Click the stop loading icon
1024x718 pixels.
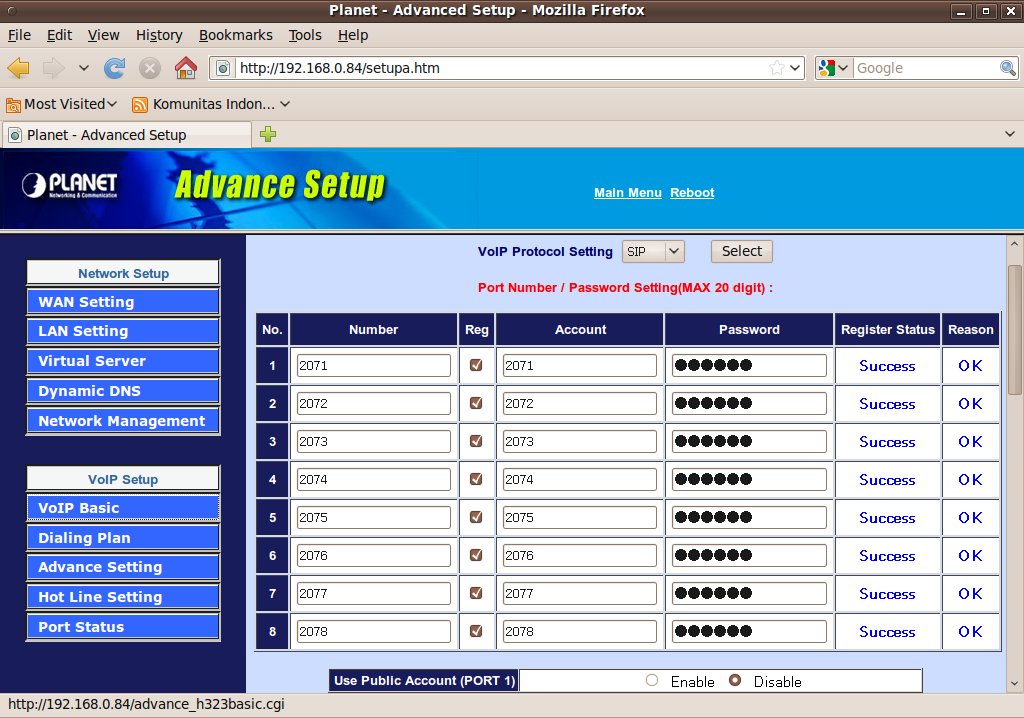pyautogui.click(x=149, y=68)
